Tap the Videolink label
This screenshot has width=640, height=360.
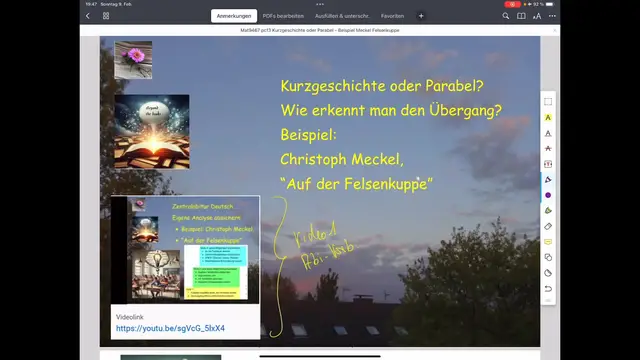tap(129, 317)
